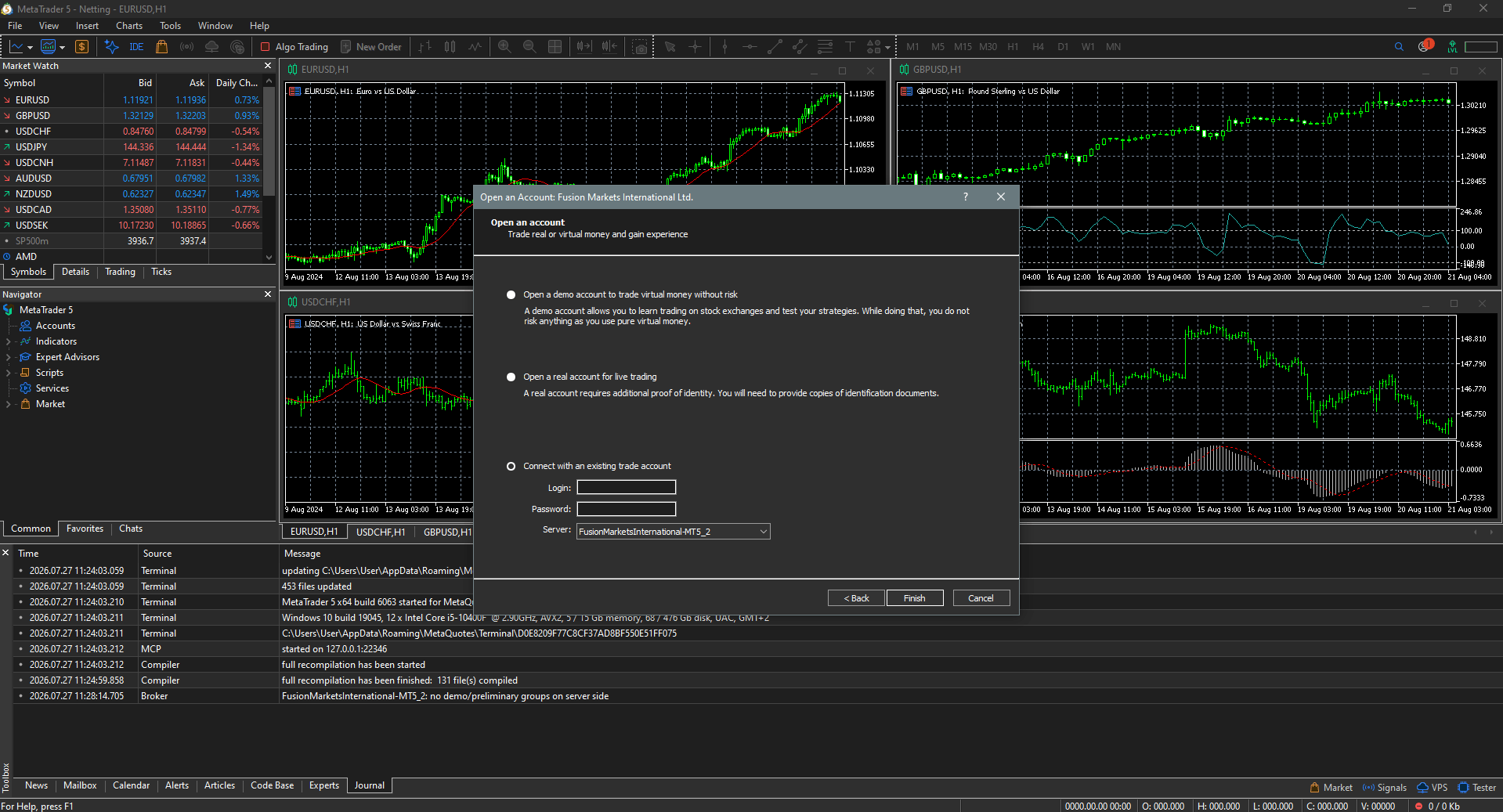Switch chart to line chart icon
The image size is (1503, 812).
coord(475,47)
